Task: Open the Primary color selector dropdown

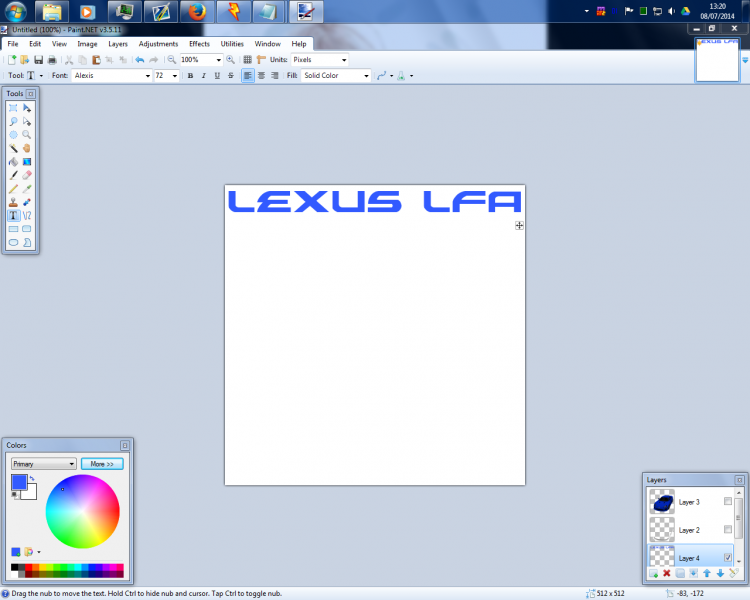Action: pos(44,464)
